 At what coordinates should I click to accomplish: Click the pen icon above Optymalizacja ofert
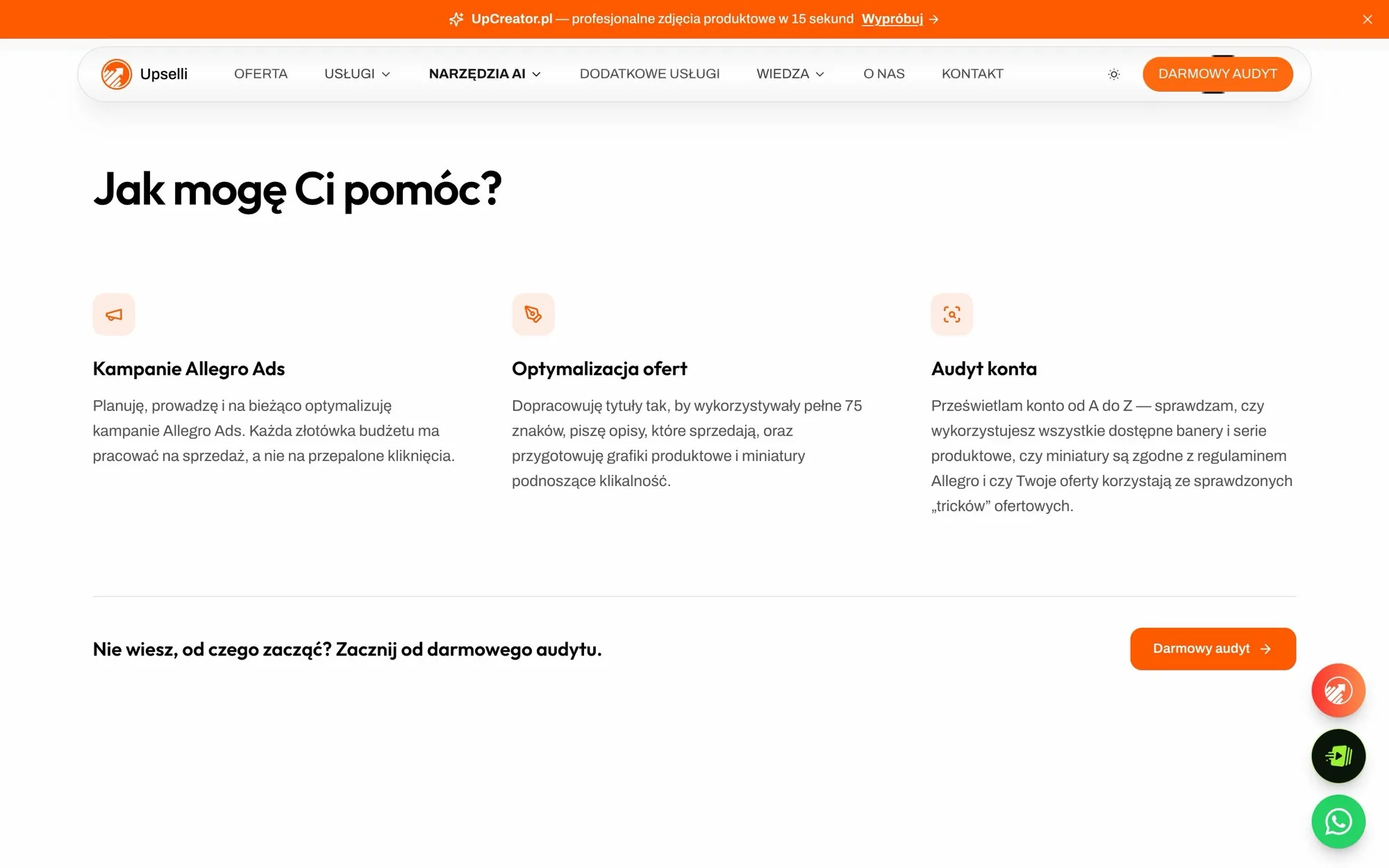pos(533,315)
